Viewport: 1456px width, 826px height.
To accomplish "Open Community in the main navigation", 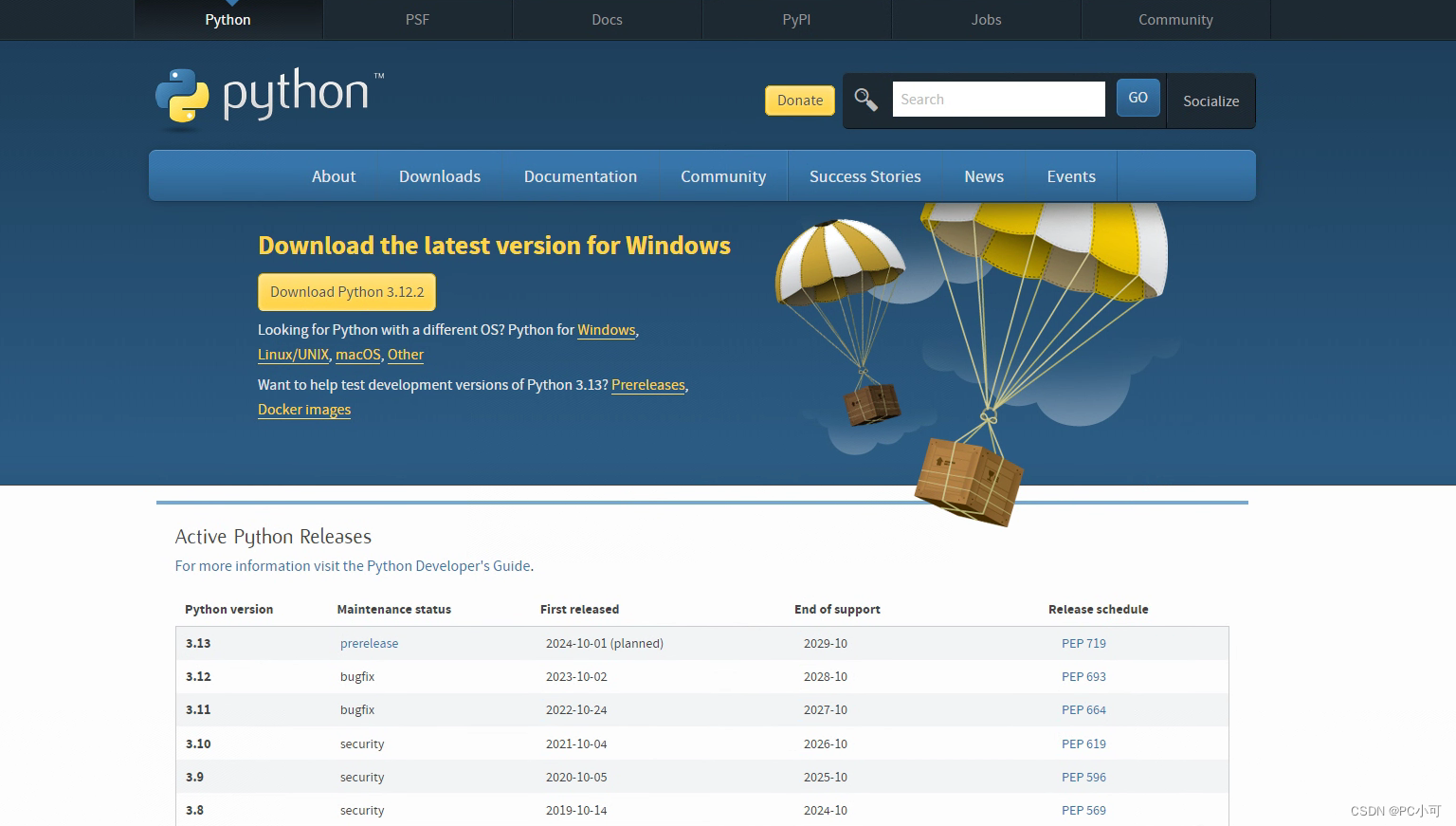I will tap(723, 176).
